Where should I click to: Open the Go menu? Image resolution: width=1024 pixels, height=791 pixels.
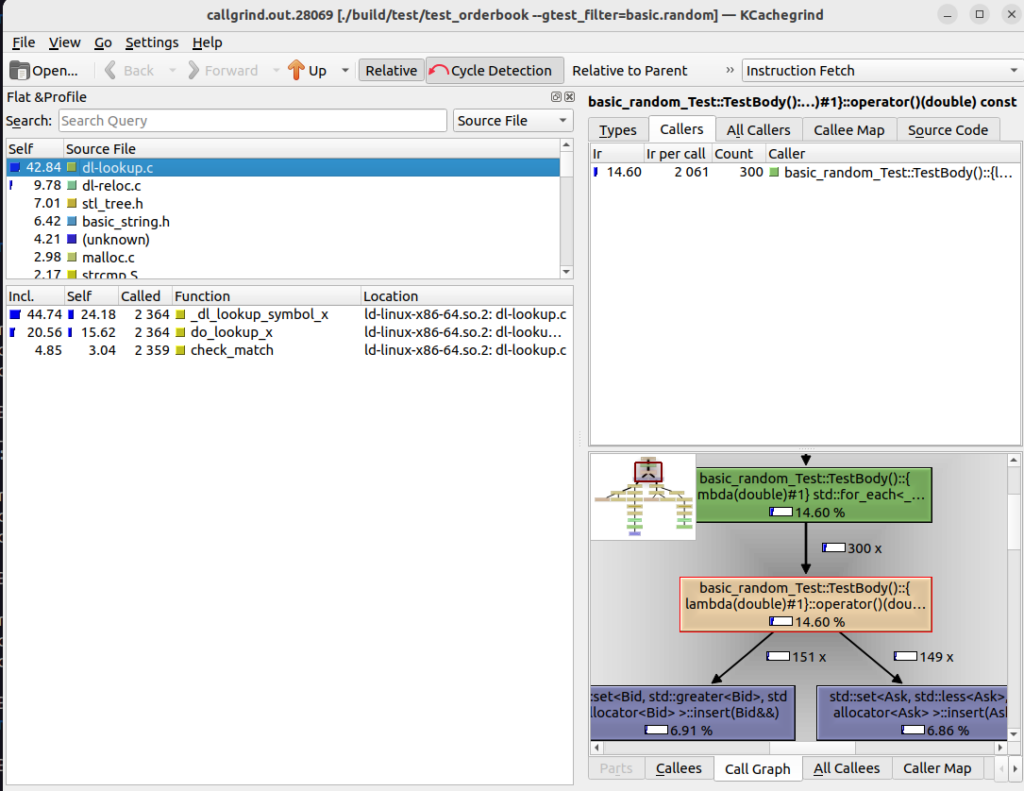103,42
